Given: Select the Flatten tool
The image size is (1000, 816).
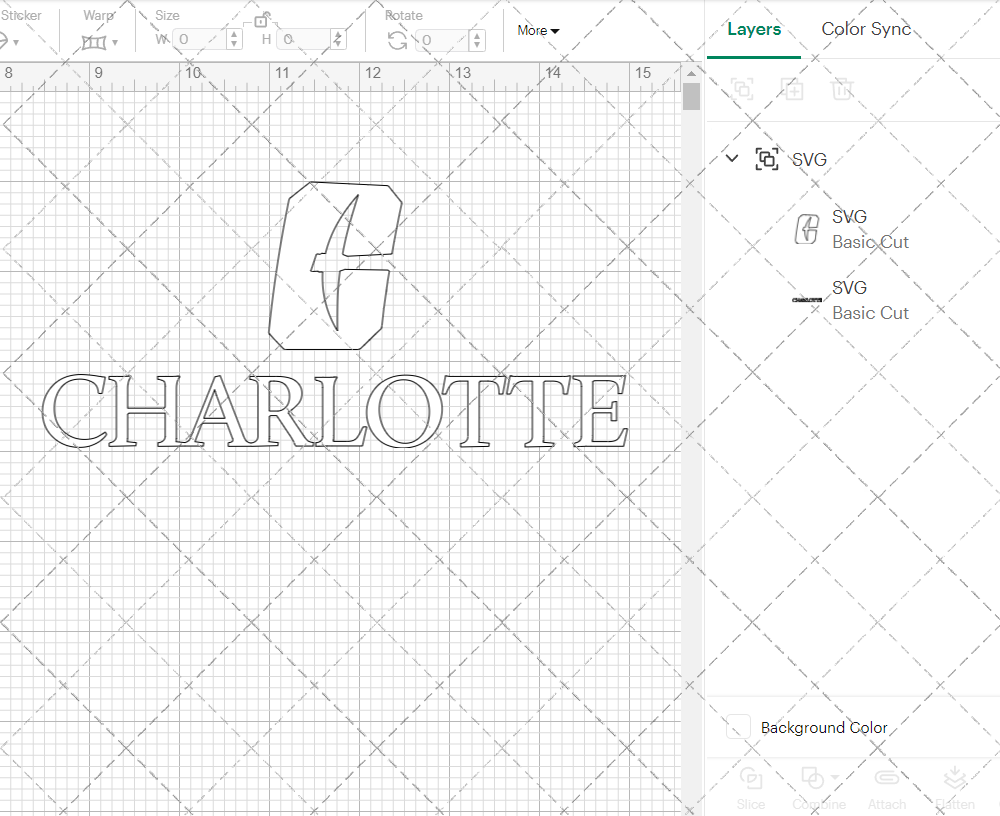Looking at the screenshot, I should (x=955, y=788).
